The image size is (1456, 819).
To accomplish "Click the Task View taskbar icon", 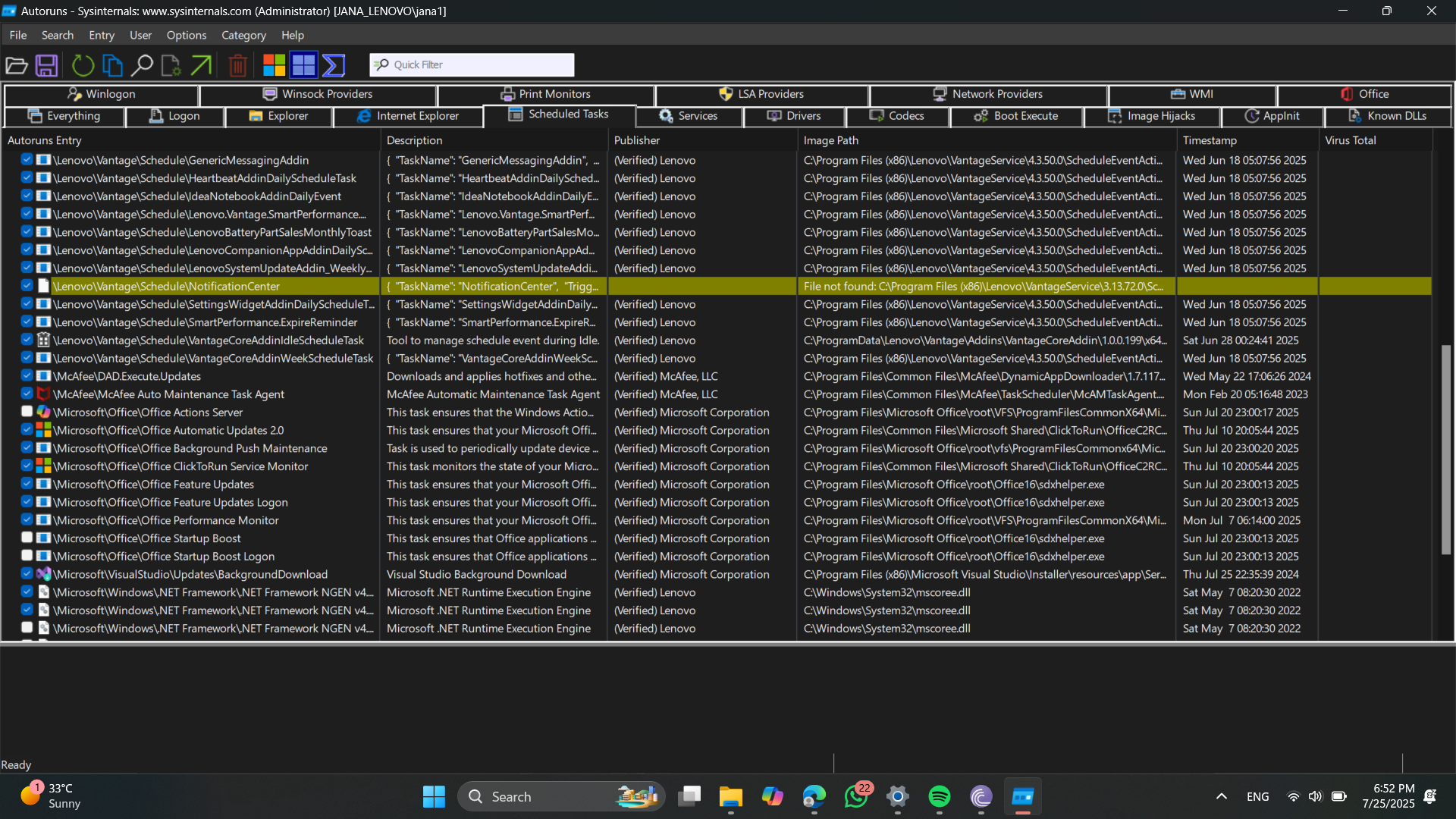I will coord(689,796).
